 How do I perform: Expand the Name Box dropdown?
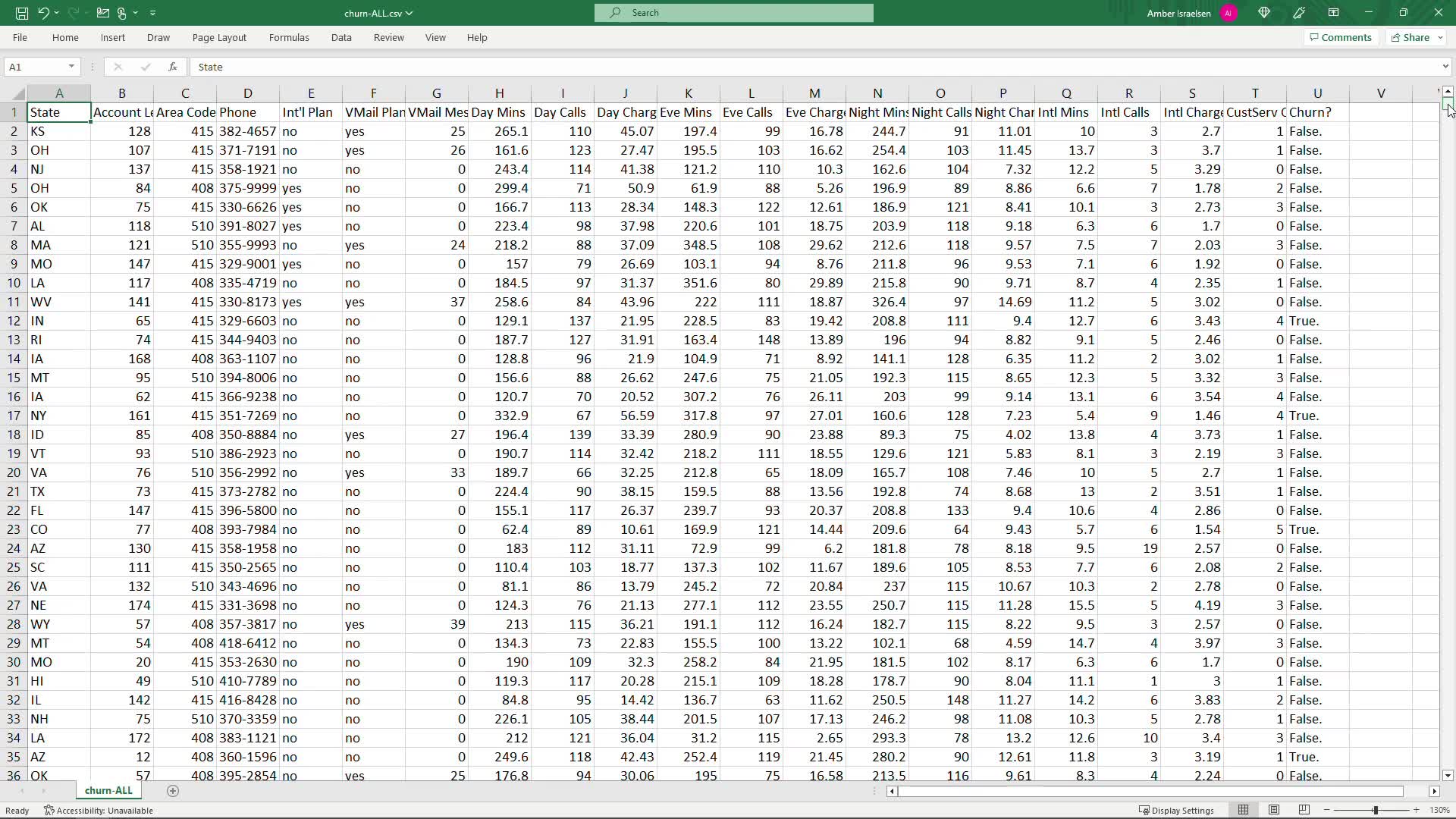coord(71,67)
